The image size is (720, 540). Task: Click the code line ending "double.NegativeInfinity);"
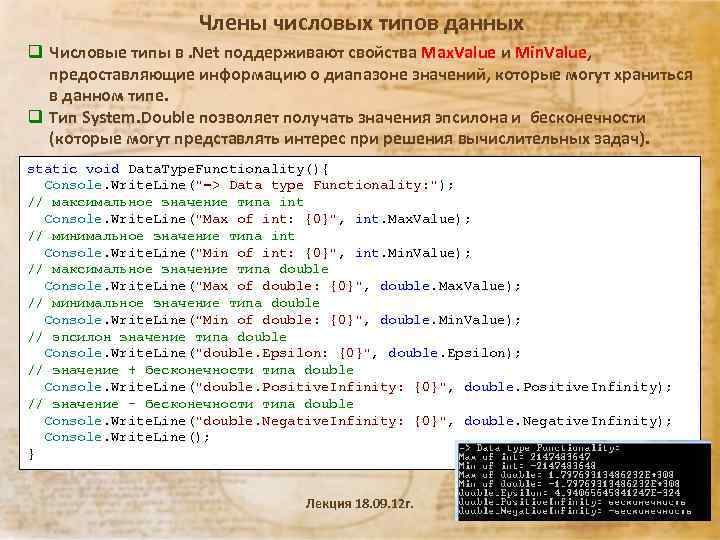click(358, 421)
